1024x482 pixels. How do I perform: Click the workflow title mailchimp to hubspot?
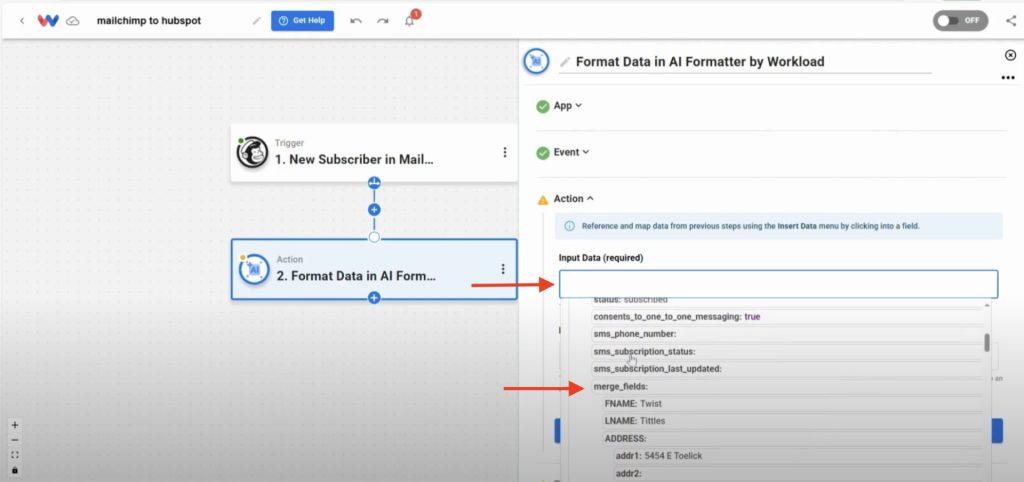pos(149,21)
